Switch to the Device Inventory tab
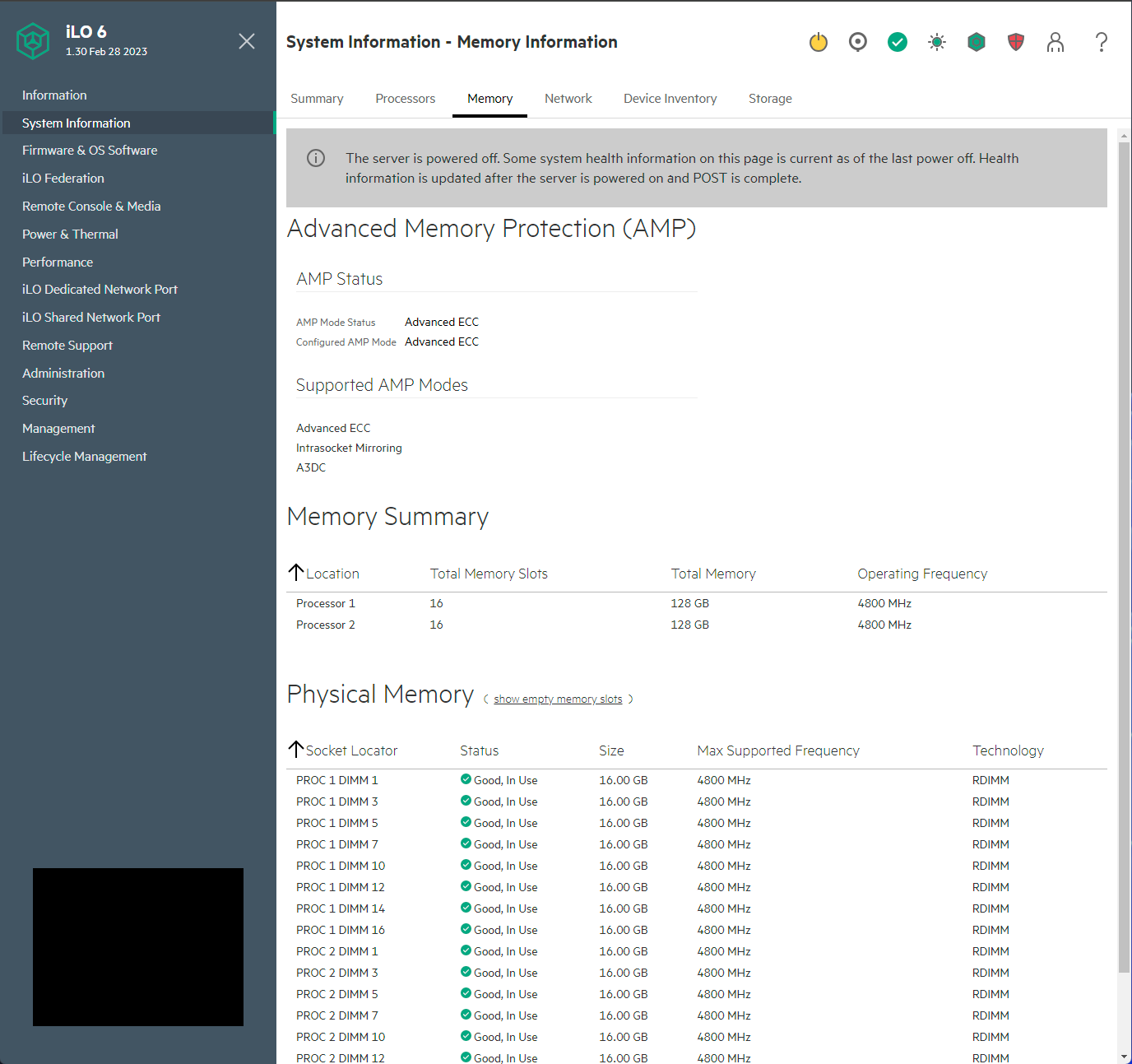The height and width of the screenshot is (1064, 1132). click(x=670, y=99)
